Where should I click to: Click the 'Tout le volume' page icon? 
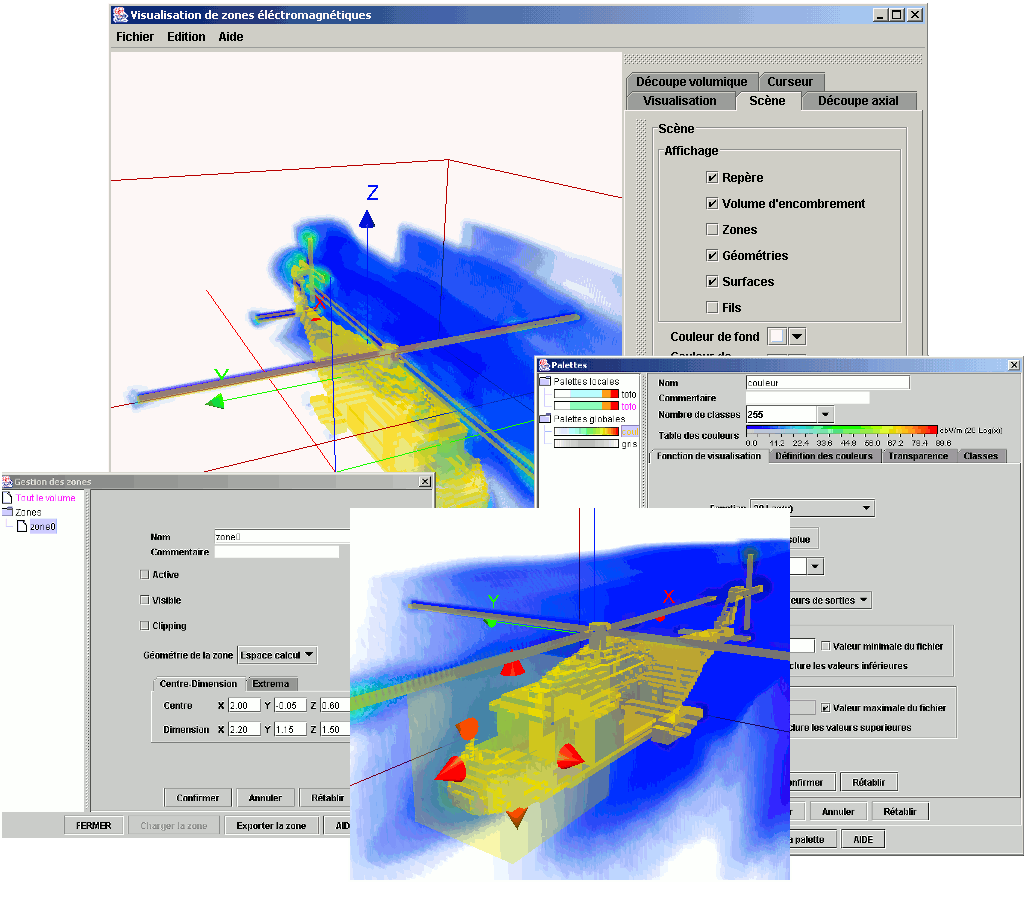[x=8, y=497]
